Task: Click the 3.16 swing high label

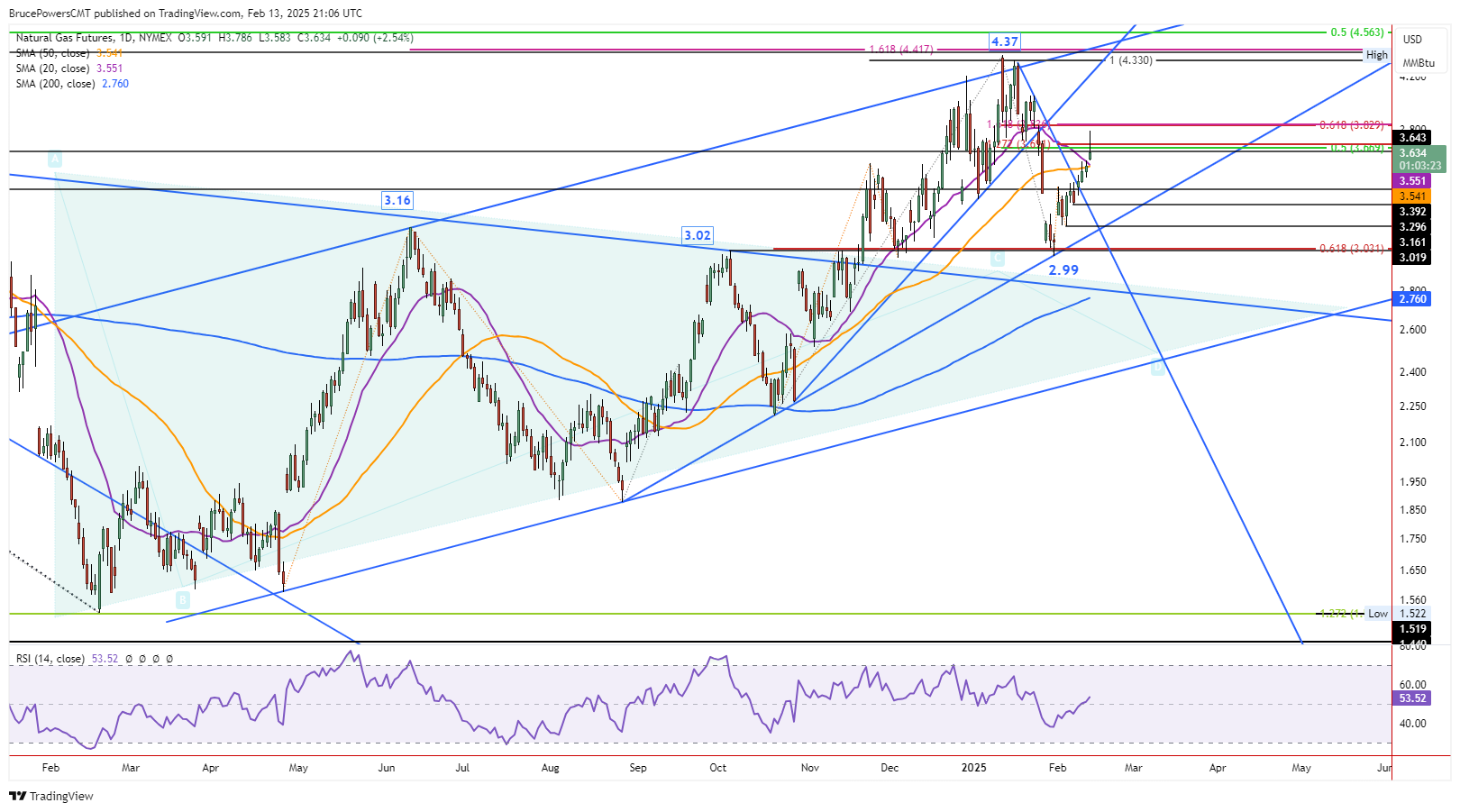Action: pos(397,200)
